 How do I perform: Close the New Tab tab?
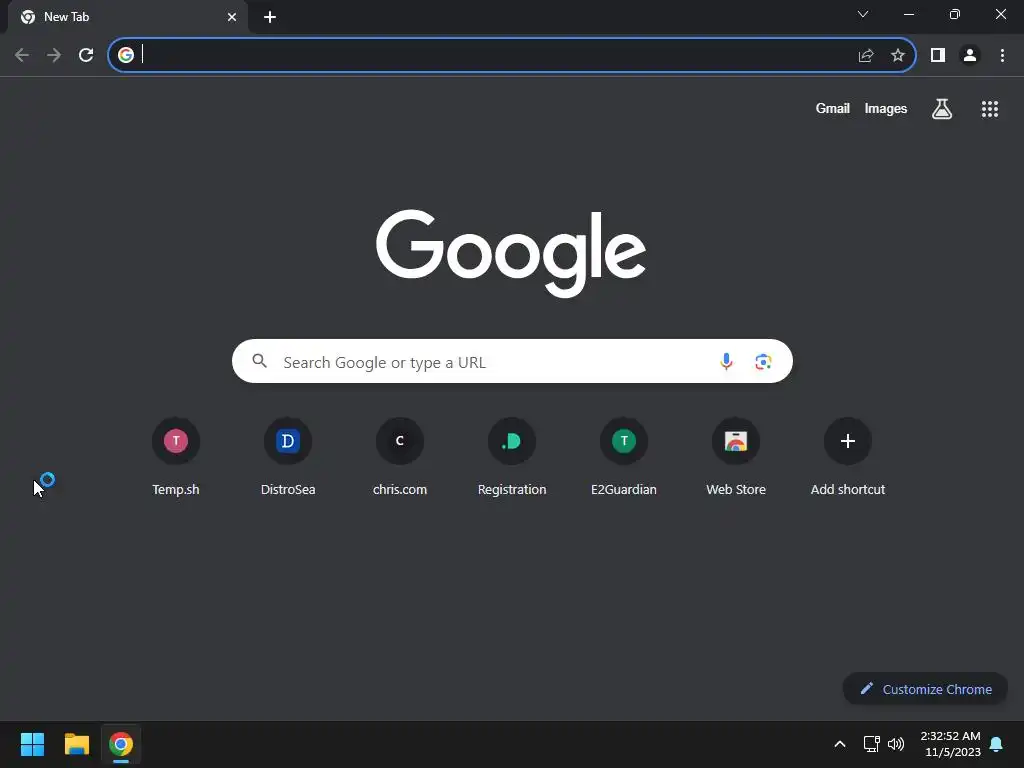point(232,17)
